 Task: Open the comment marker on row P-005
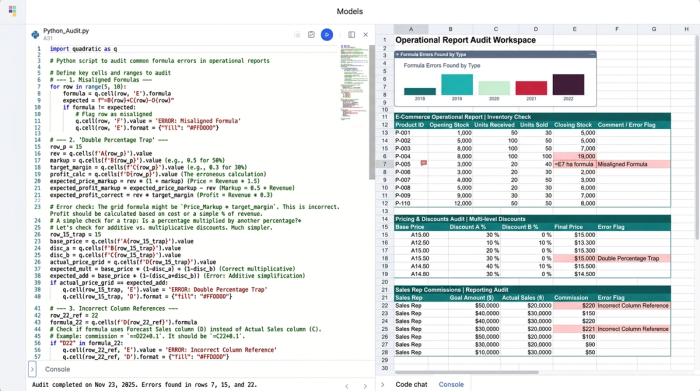point(424,163)
